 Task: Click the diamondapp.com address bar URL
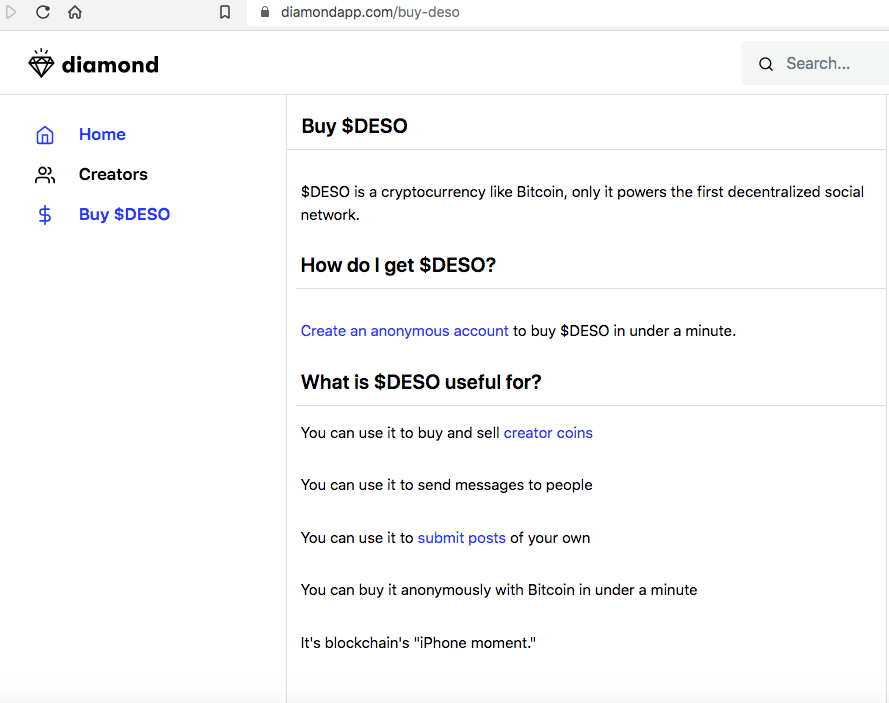pos(370,12)
